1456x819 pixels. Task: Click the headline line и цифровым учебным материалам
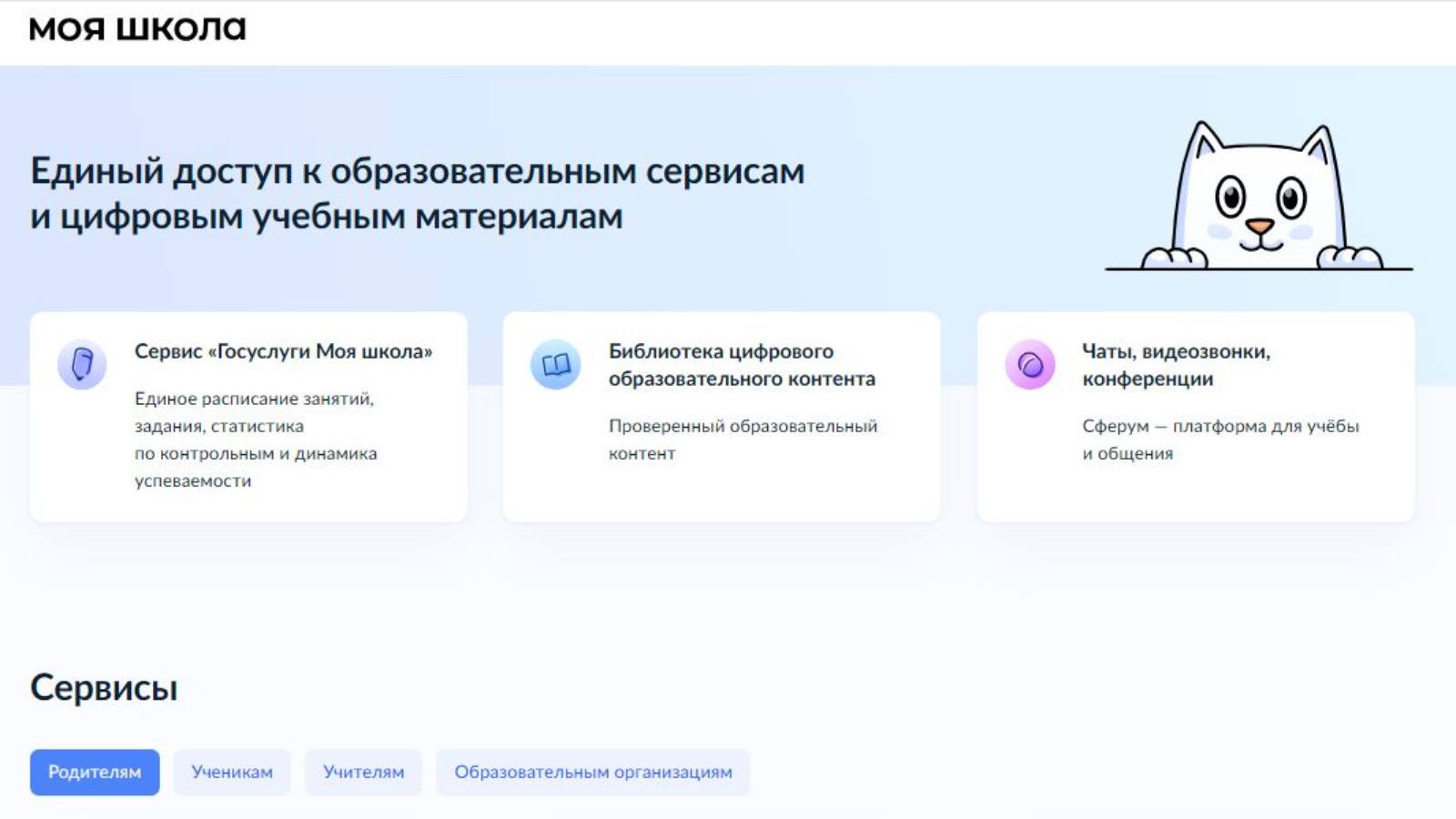327,217
